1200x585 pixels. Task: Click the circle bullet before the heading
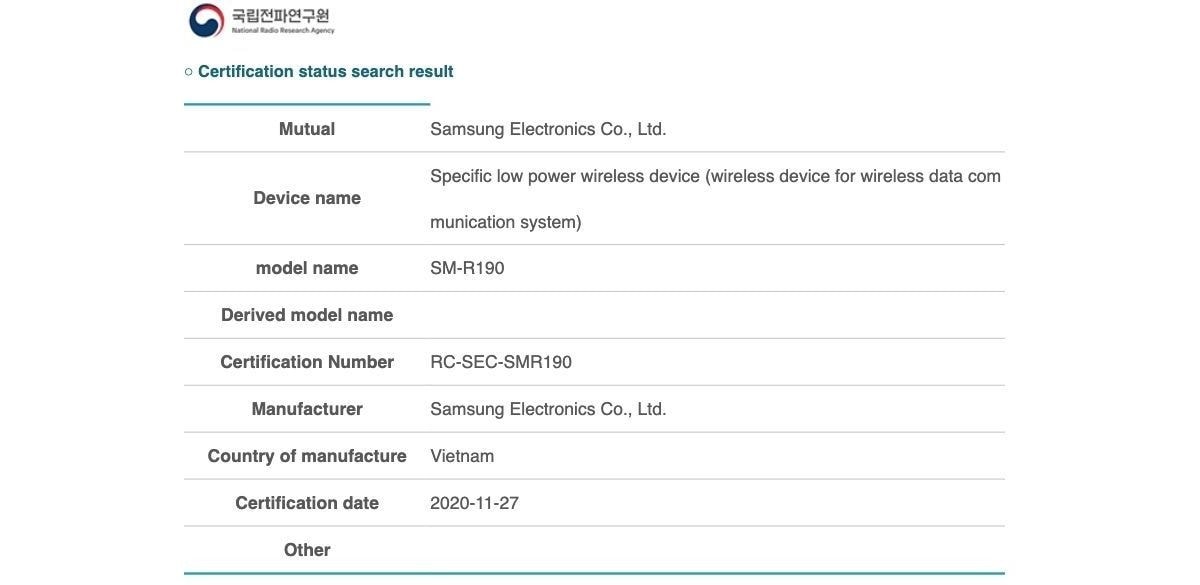pyautogui.click(x=189, y=72)
